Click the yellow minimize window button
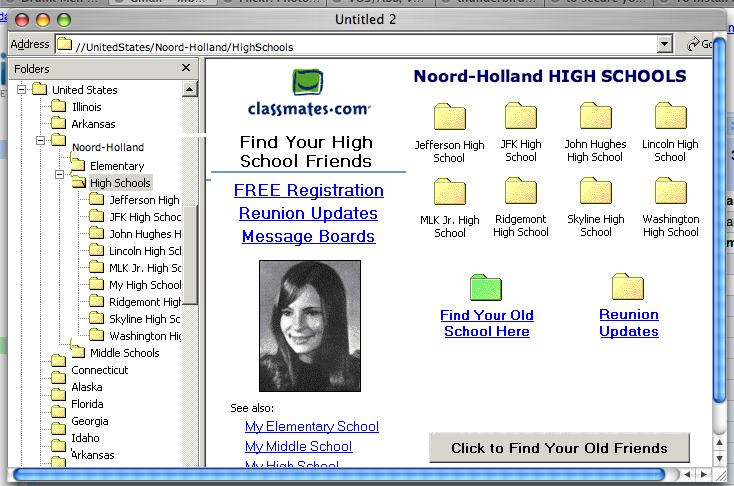The image size is (734, 486). click(x=43, y=20)
